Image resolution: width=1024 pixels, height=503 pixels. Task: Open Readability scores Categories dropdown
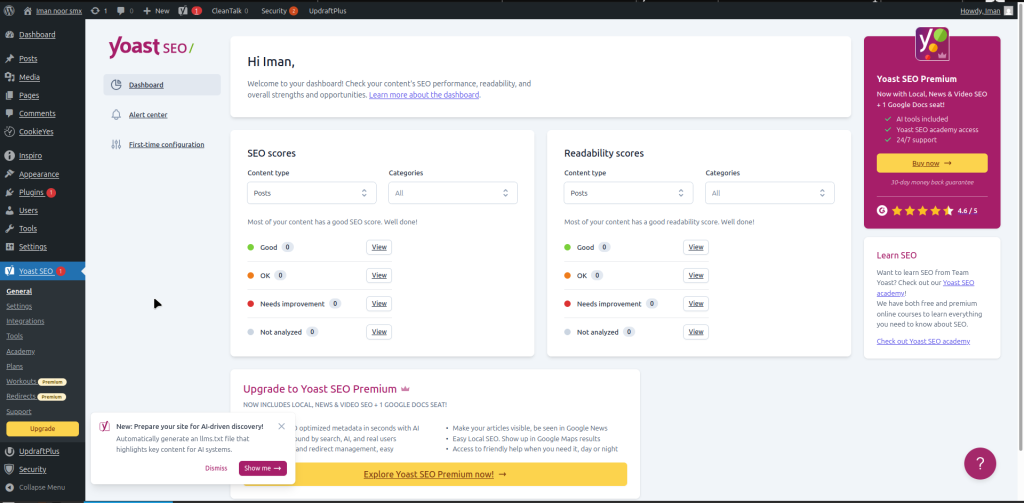coord(769,193)
